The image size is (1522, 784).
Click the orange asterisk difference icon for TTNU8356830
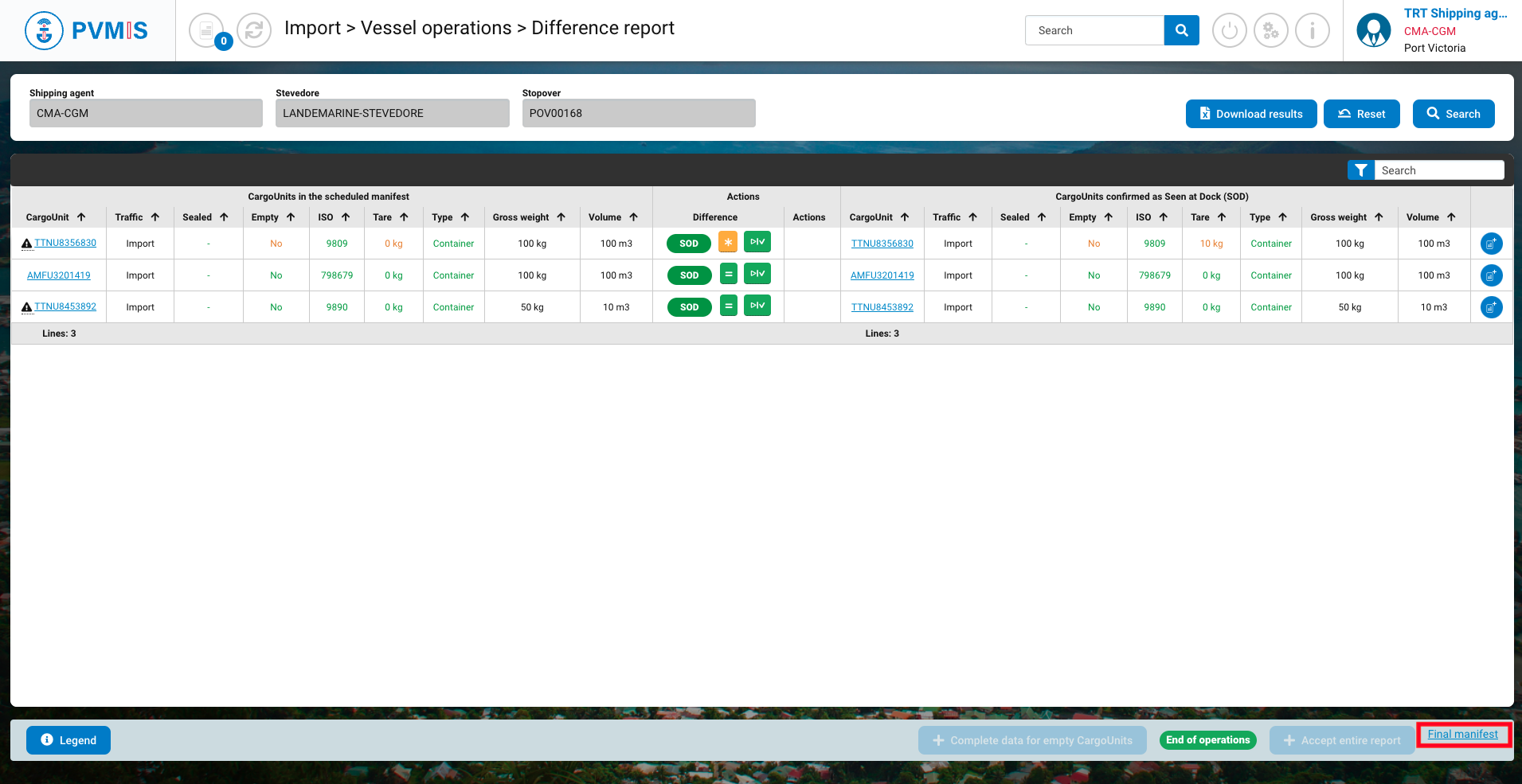pos(728,242)
